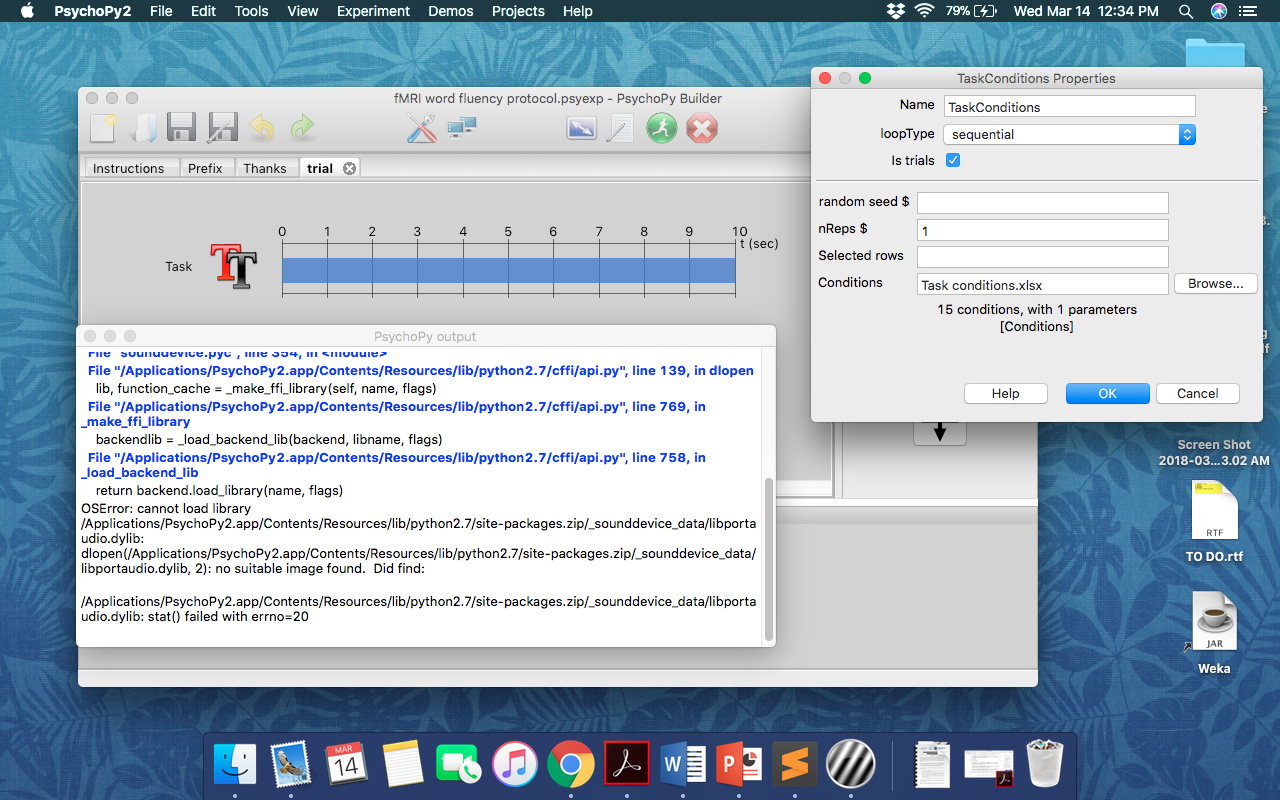Open experiment settings screen icon
Screen dimensions: 1280x800
tap(581, 128)
